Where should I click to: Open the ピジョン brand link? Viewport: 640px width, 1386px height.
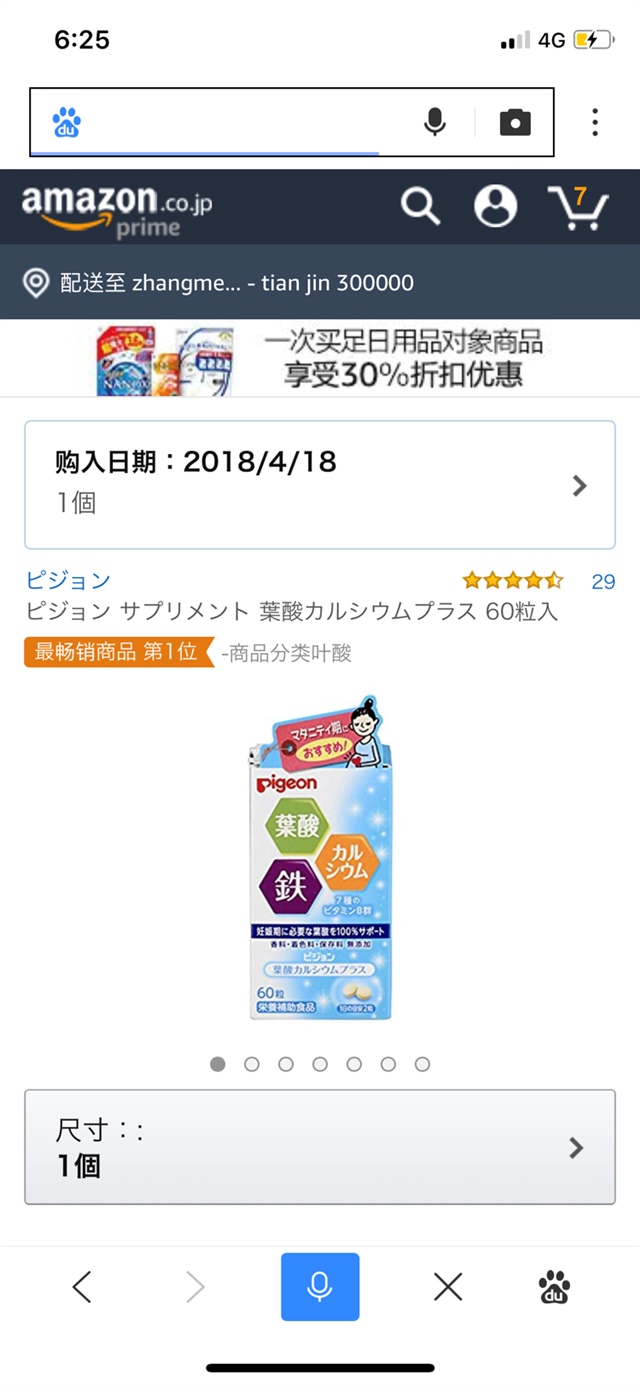68,580
